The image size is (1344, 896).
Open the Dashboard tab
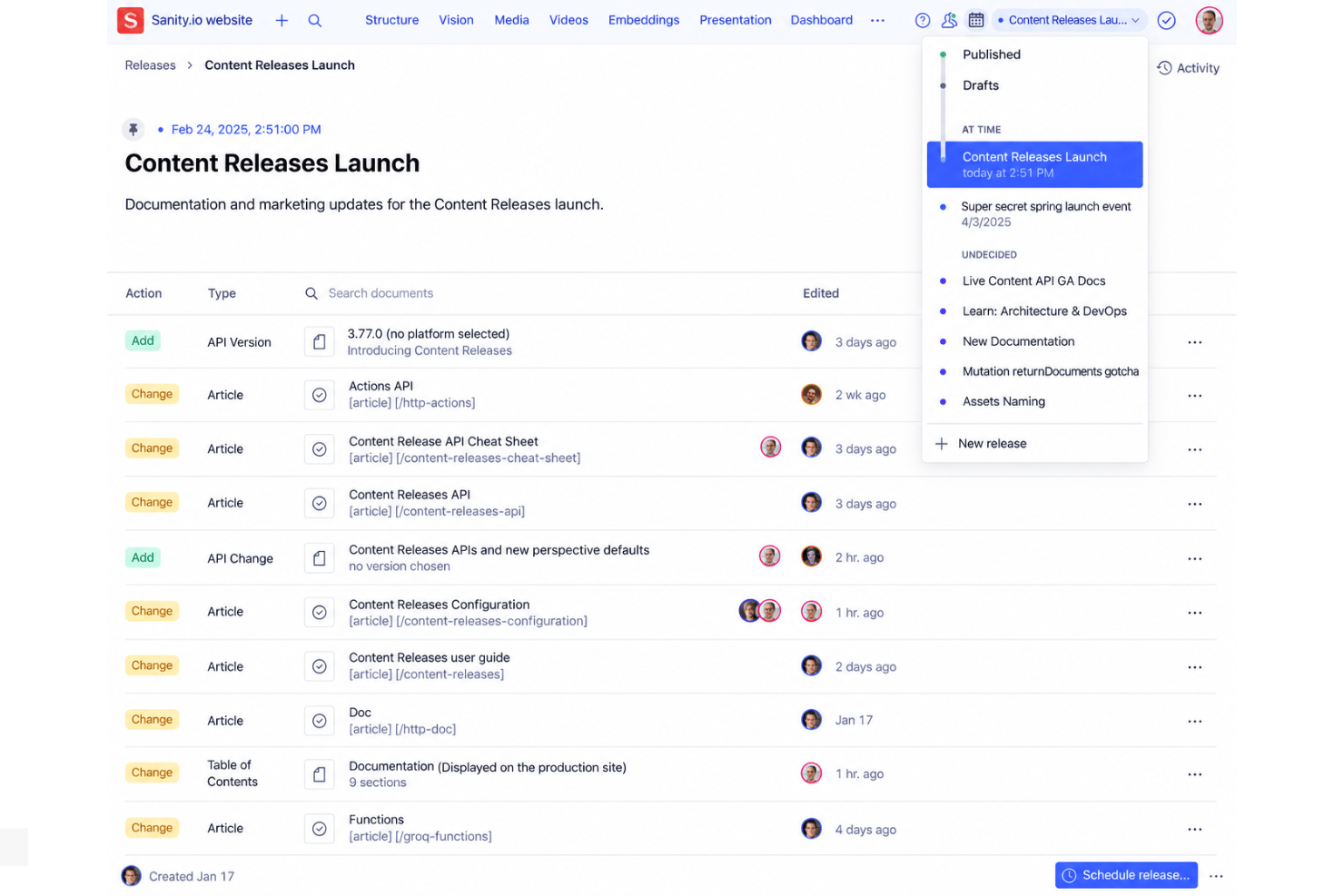click(822, 20)
